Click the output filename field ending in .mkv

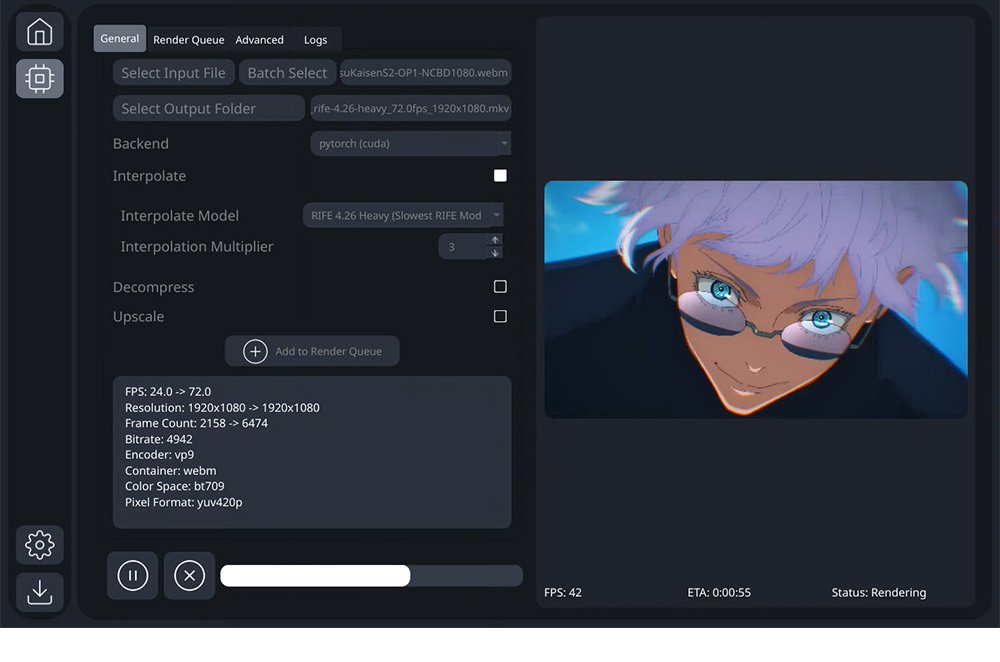tap(410, 107)
